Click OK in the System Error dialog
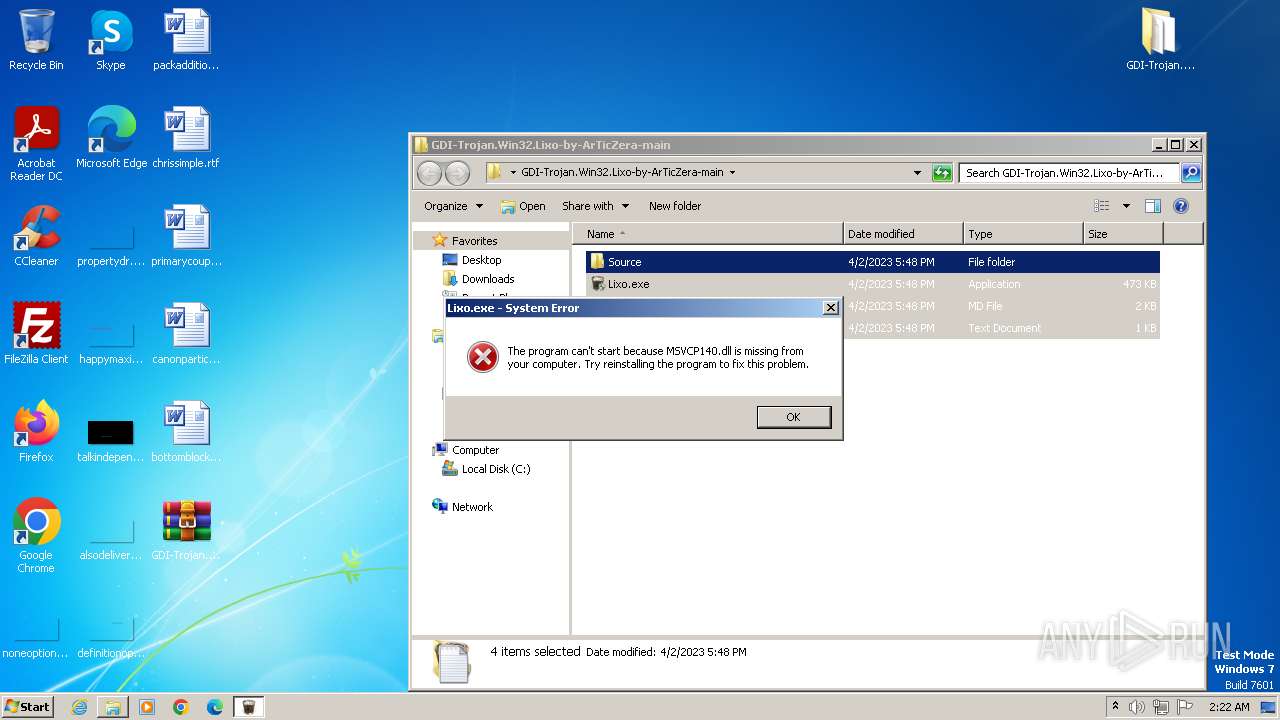 click(793, 417)
